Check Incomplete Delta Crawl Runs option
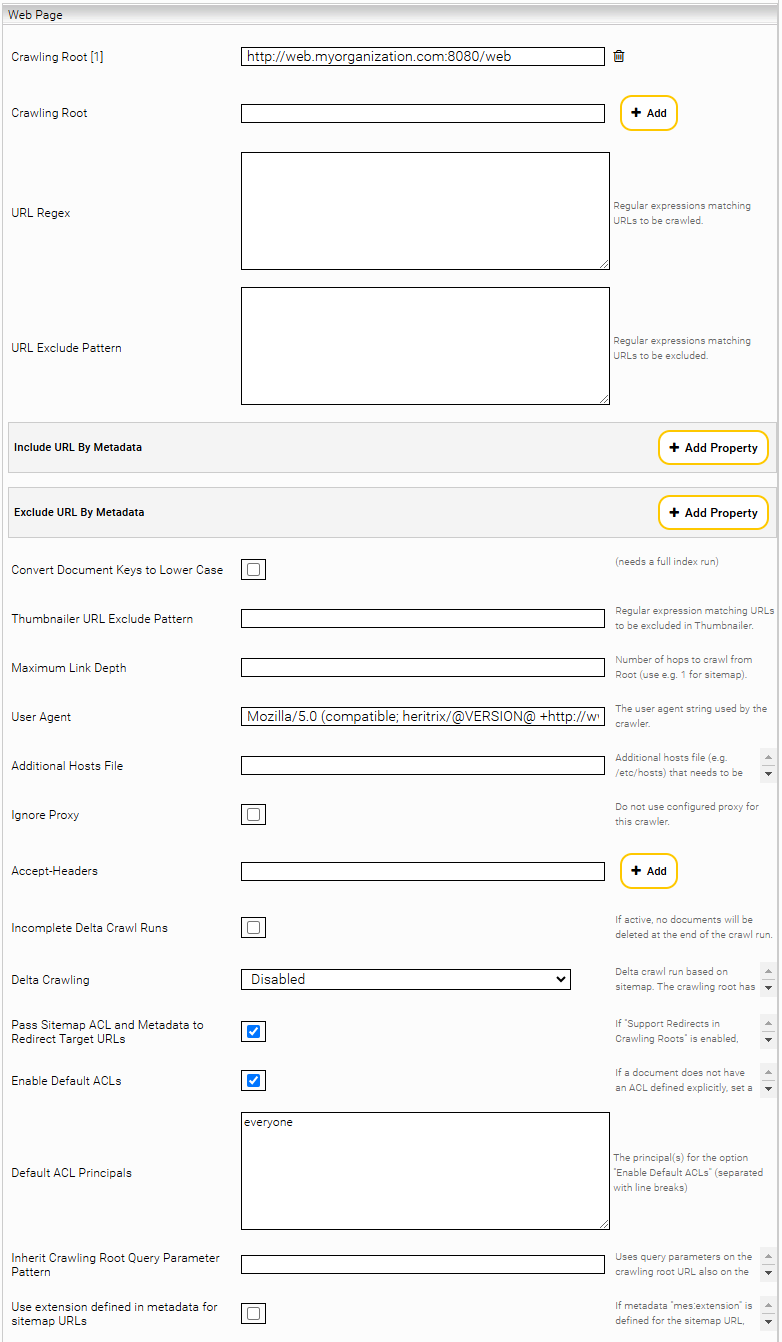The image size is (782, 1342). [x=254, y=928]
